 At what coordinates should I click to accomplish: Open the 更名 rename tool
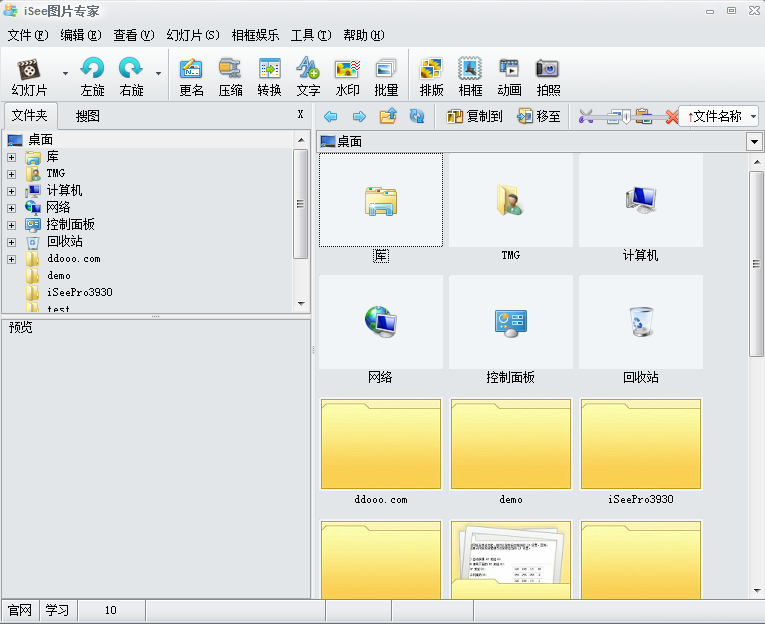pos(191,76)
